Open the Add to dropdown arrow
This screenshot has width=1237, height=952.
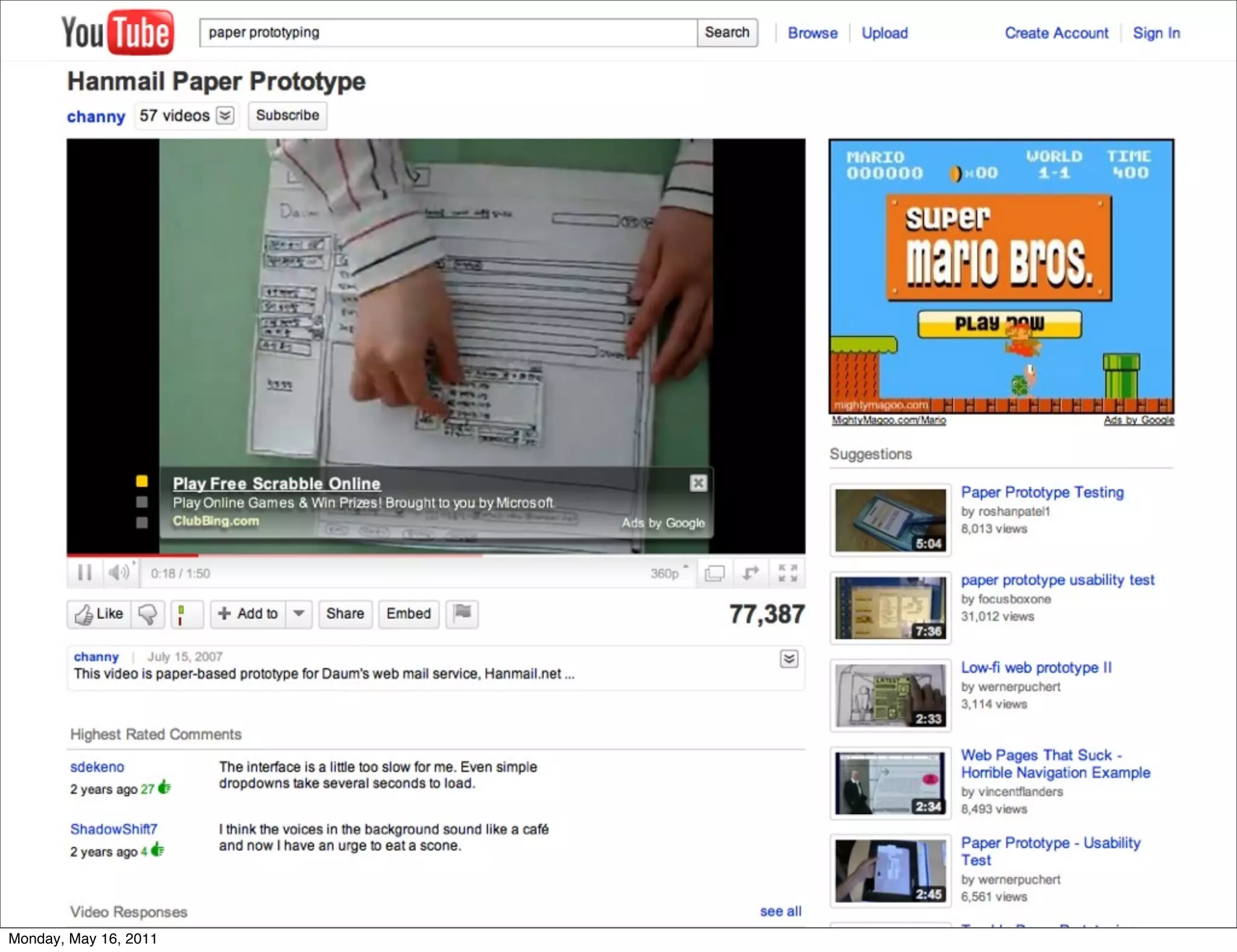click(x=298, y=614)
